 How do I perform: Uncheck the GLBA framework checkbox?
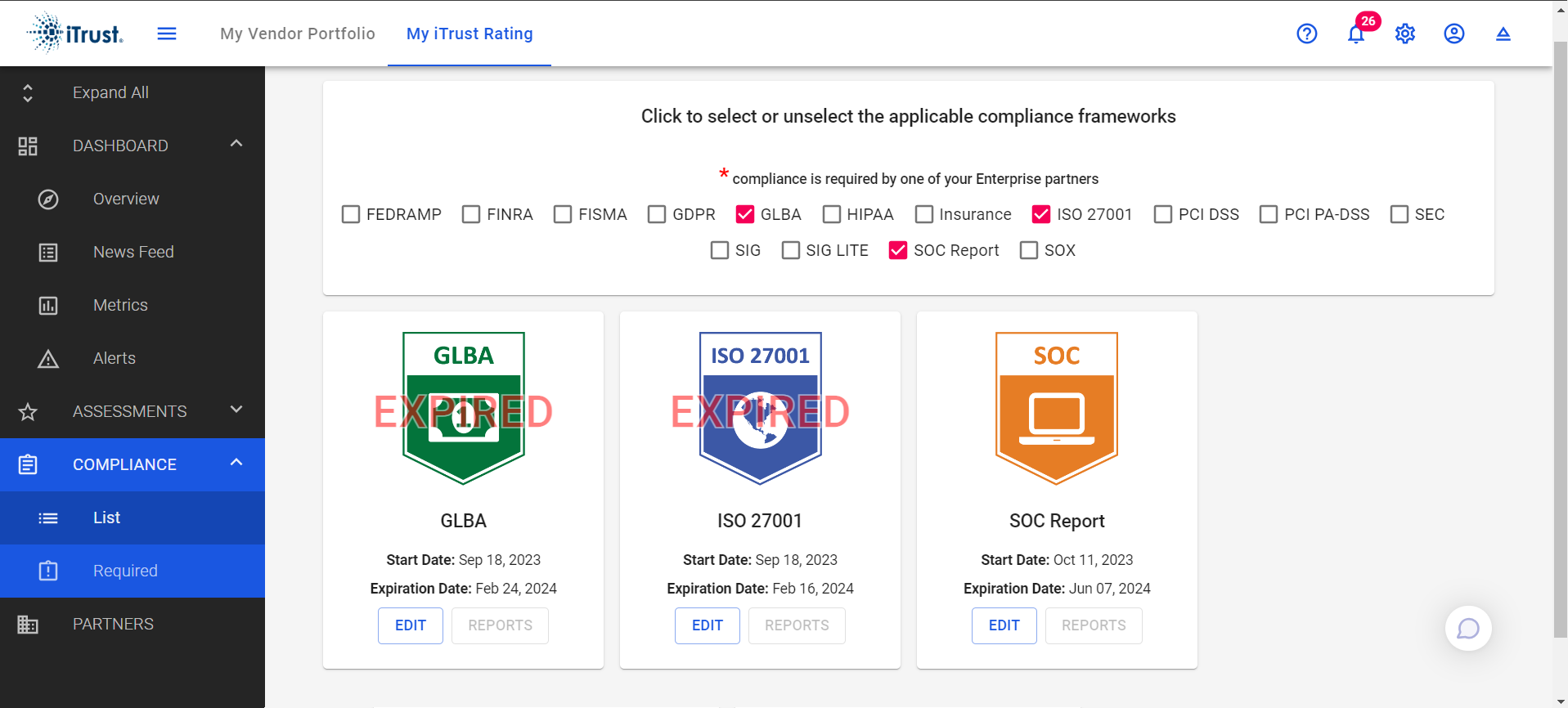[x=745, y=214]
